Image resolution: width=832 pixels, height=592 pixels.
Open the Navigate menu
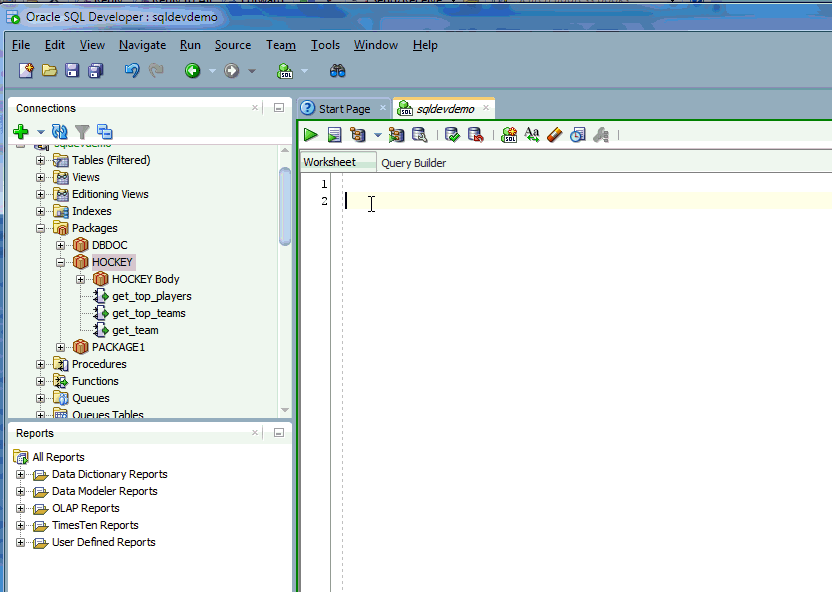(142, 45)
